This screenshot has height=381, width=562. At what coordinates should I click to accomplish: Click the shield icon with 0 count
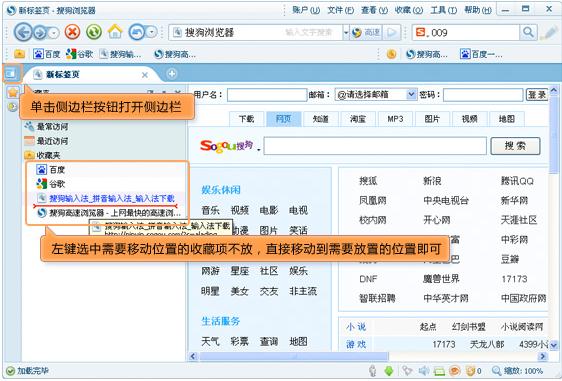pyautogui.click(x=473, y=371)
